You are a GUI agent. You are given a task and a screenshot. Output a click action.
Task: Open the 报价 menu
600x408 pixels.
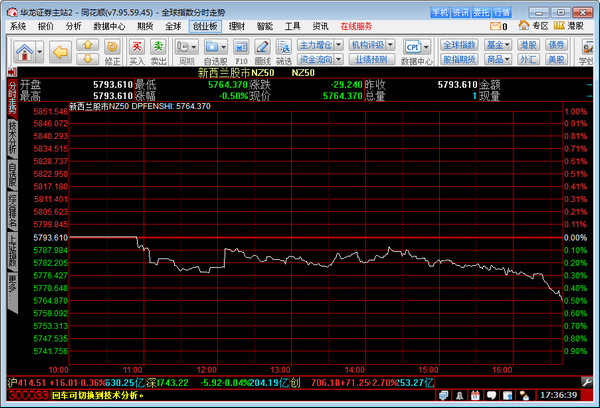[46, 26]
